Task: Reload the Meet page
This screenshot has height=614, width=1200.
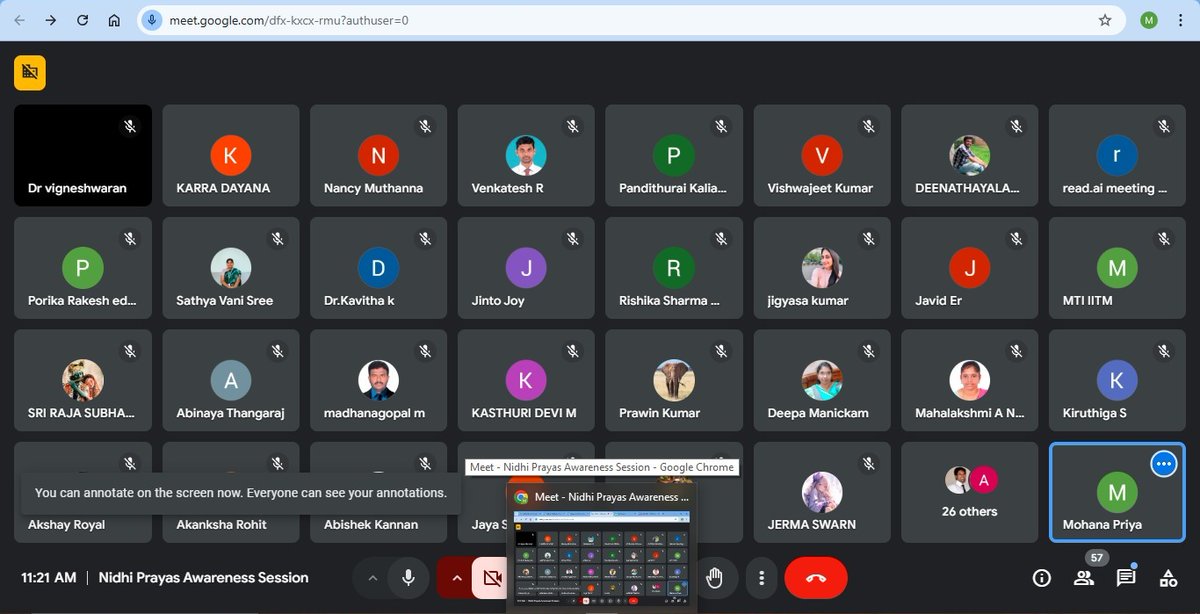Action: click(x=83, y=20)
